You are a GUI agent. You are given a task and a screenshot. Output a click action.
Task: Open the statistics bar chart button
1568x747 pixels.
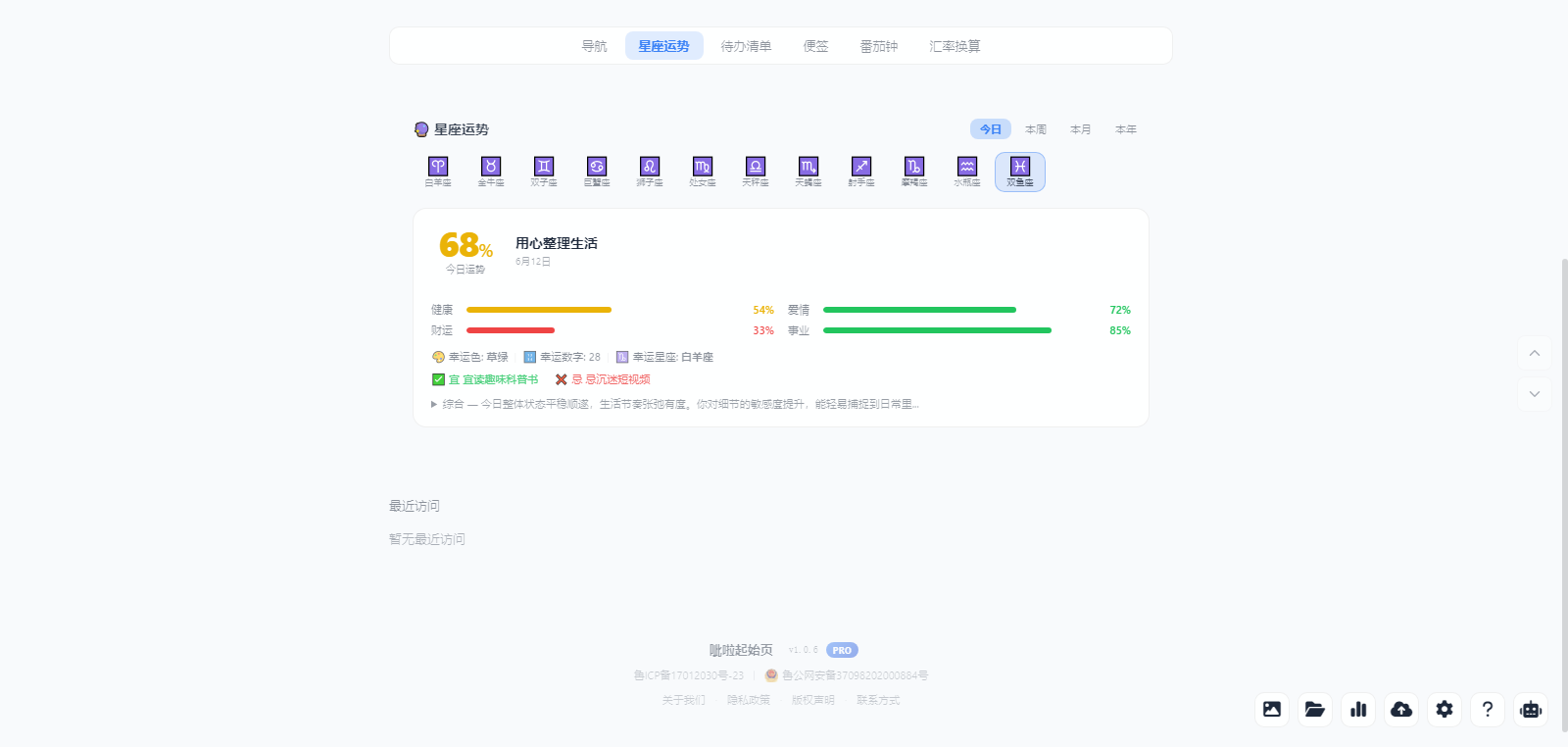pyautogui.click(x=1358, y=709)
